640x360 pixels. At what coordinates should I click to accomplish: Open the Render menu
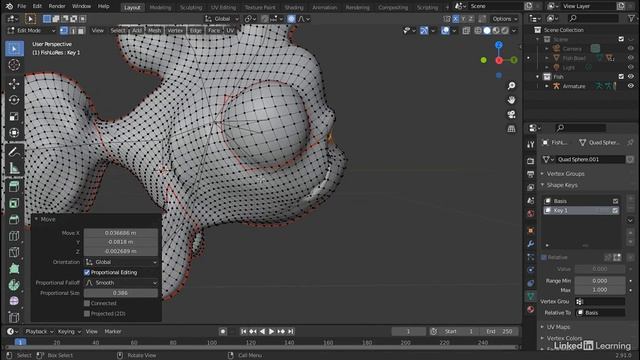tap(57, 6)
